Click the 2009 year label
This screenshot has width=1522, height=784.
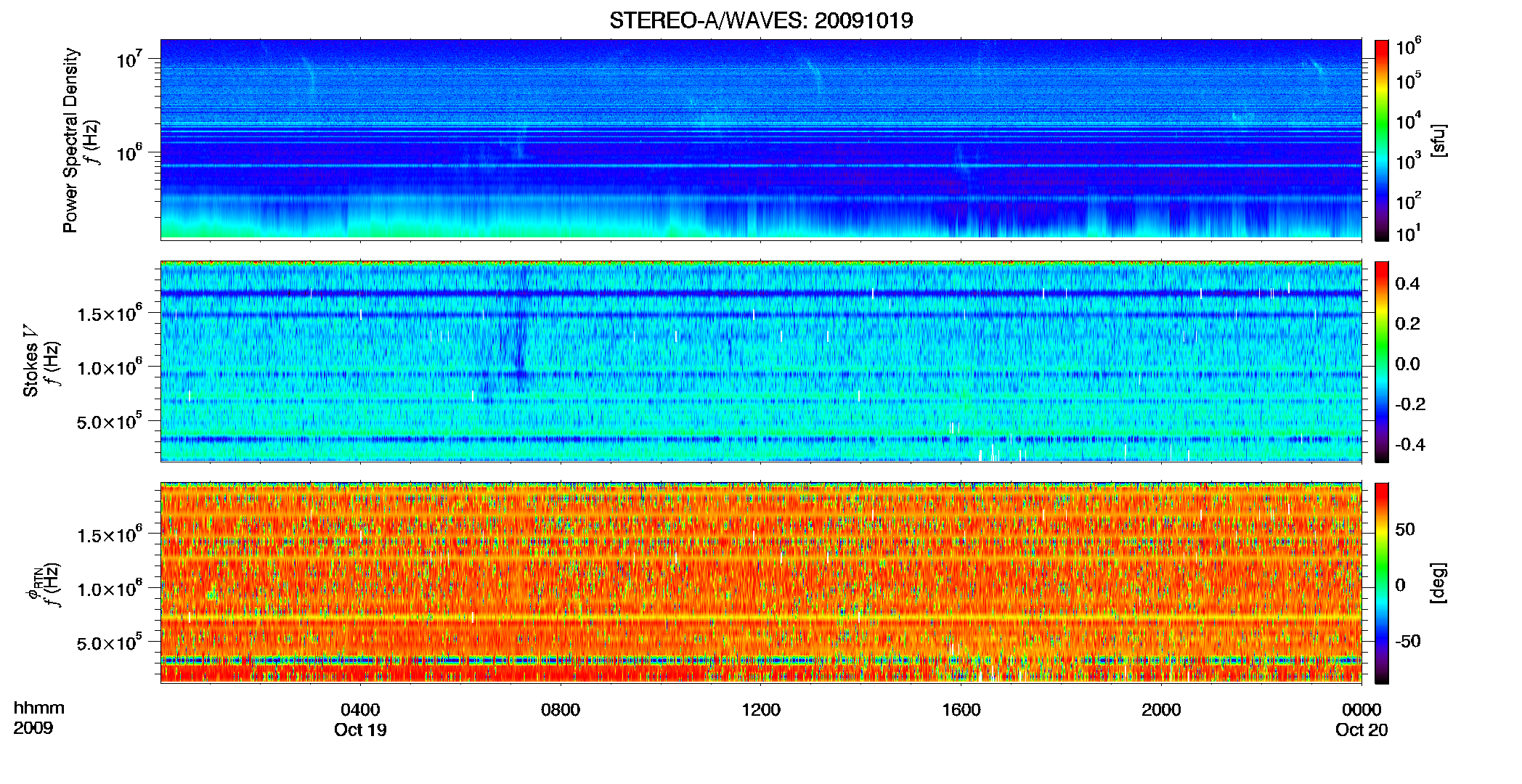33,728
